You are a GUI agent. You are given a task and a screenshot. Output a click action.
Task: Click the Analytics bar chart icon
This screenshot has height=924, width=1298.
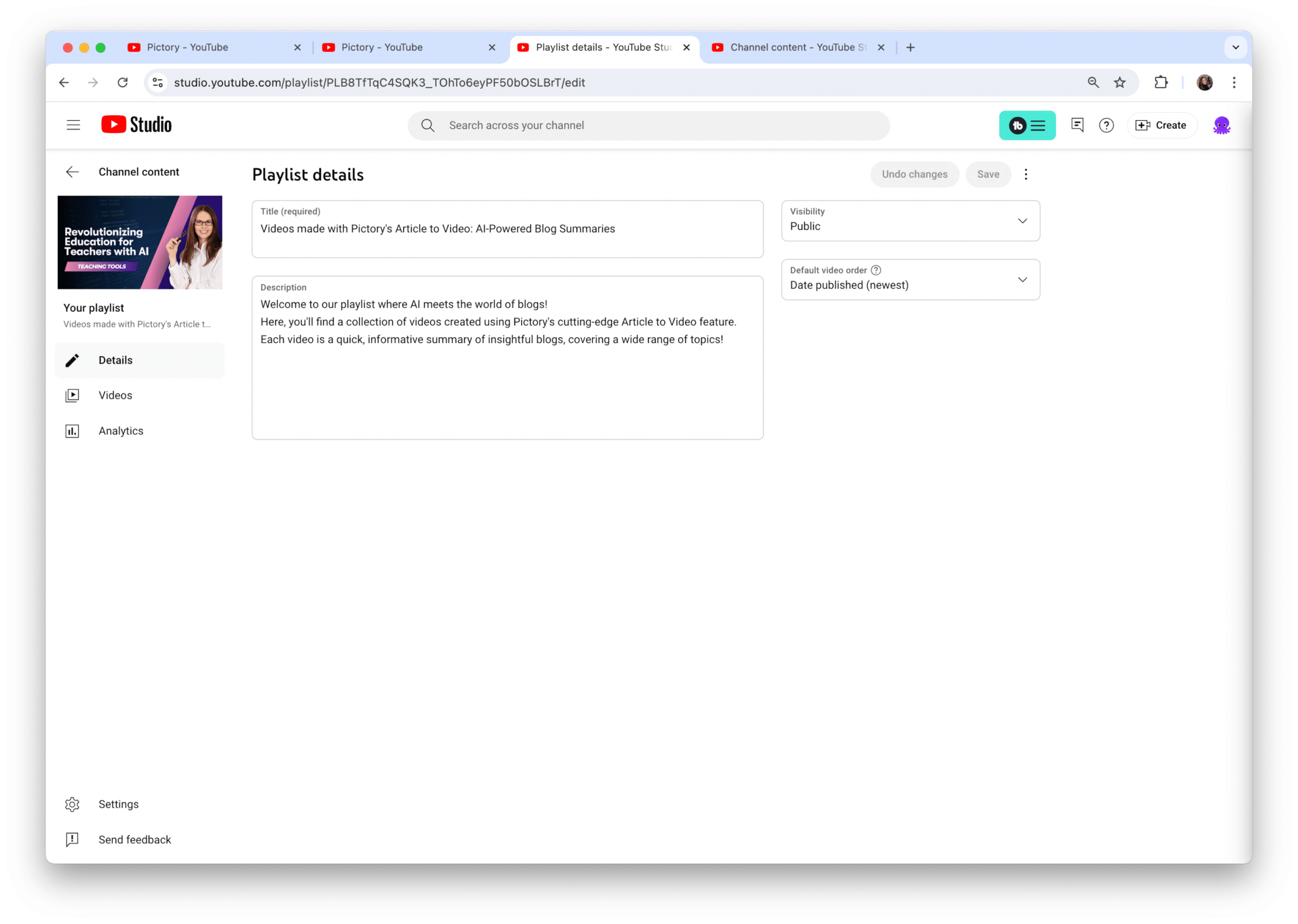74,430
